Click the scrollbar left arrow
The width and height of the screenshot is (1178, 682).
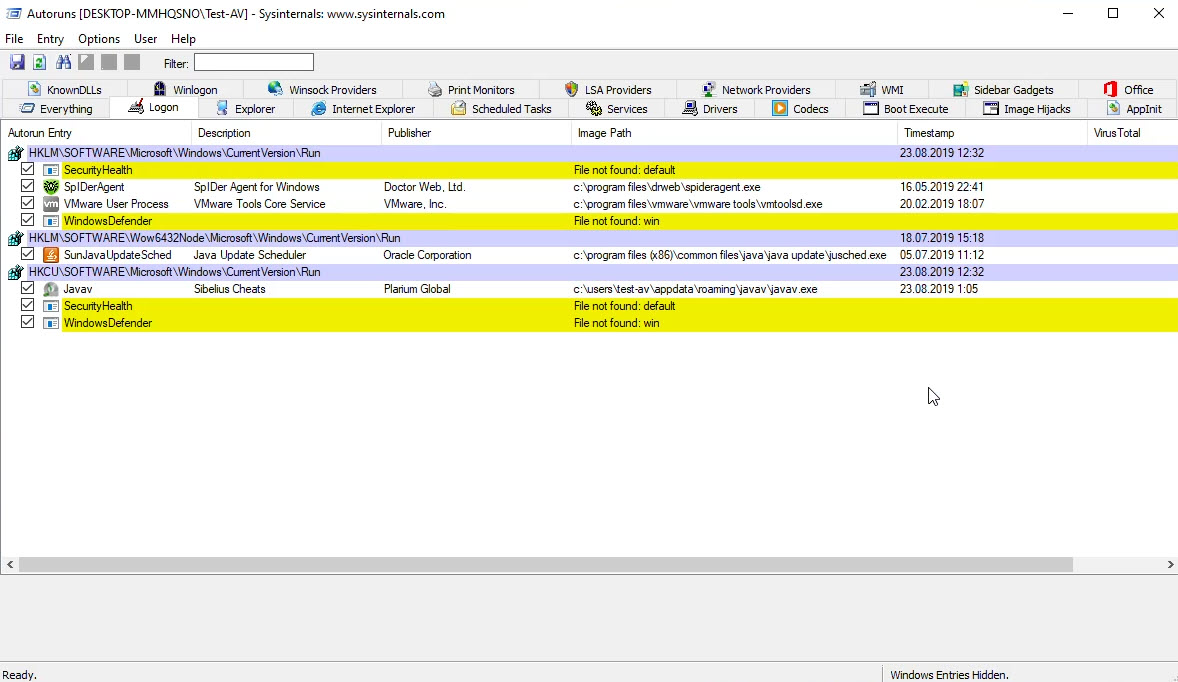(x=10, y=564)
